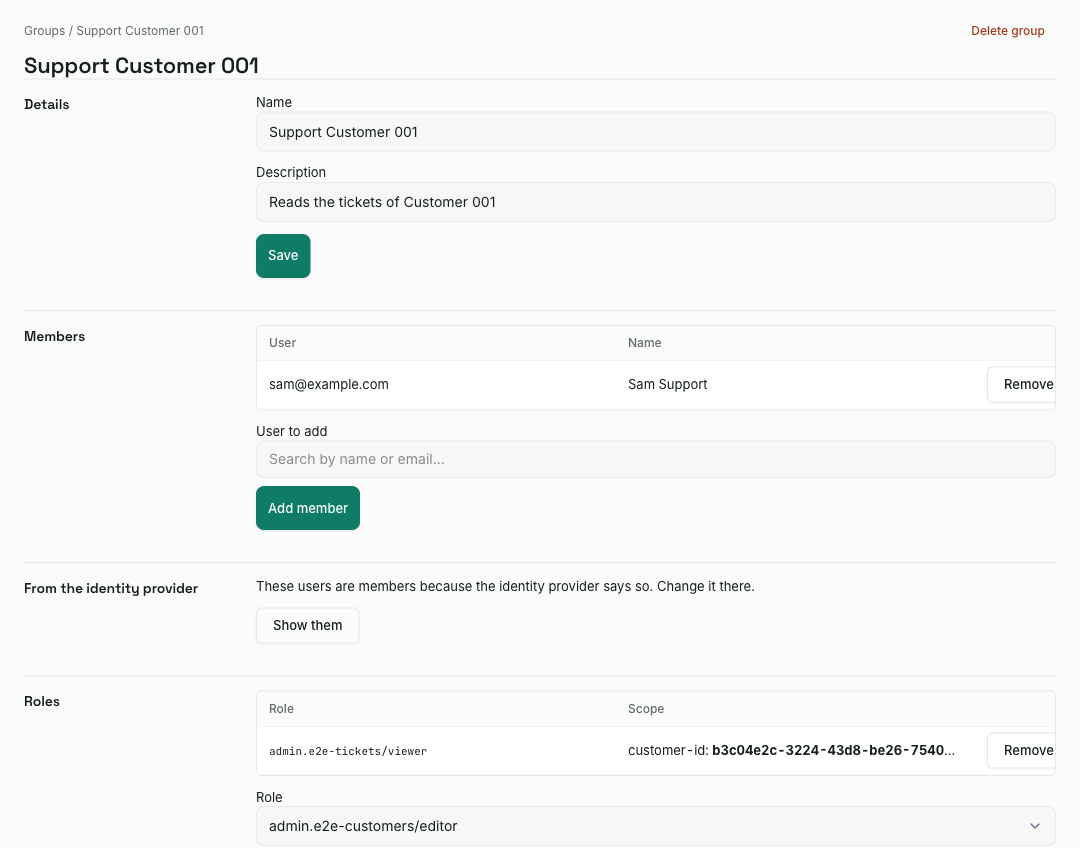Select admin.e2e-tickets/viewer role text
Image resolution: width=1080 pixels, height=848 pixels.
[348, 751]
